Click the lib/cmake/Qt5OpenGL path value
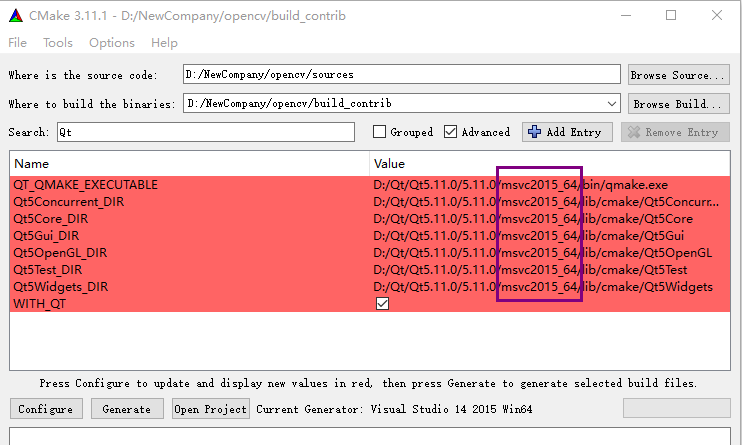 pyautogui.click(x=542, y=253)
